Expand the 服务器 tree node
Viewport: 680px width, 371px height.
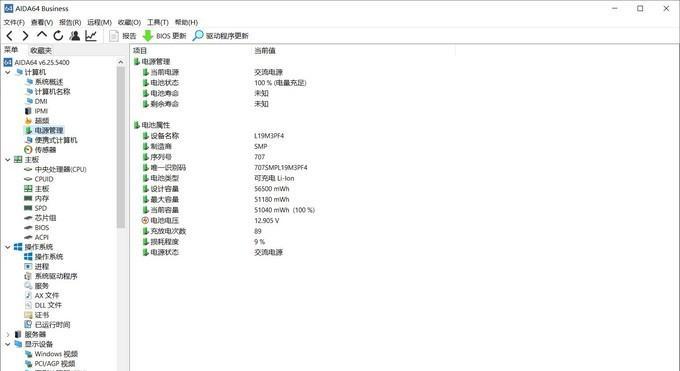click(7, 335)
